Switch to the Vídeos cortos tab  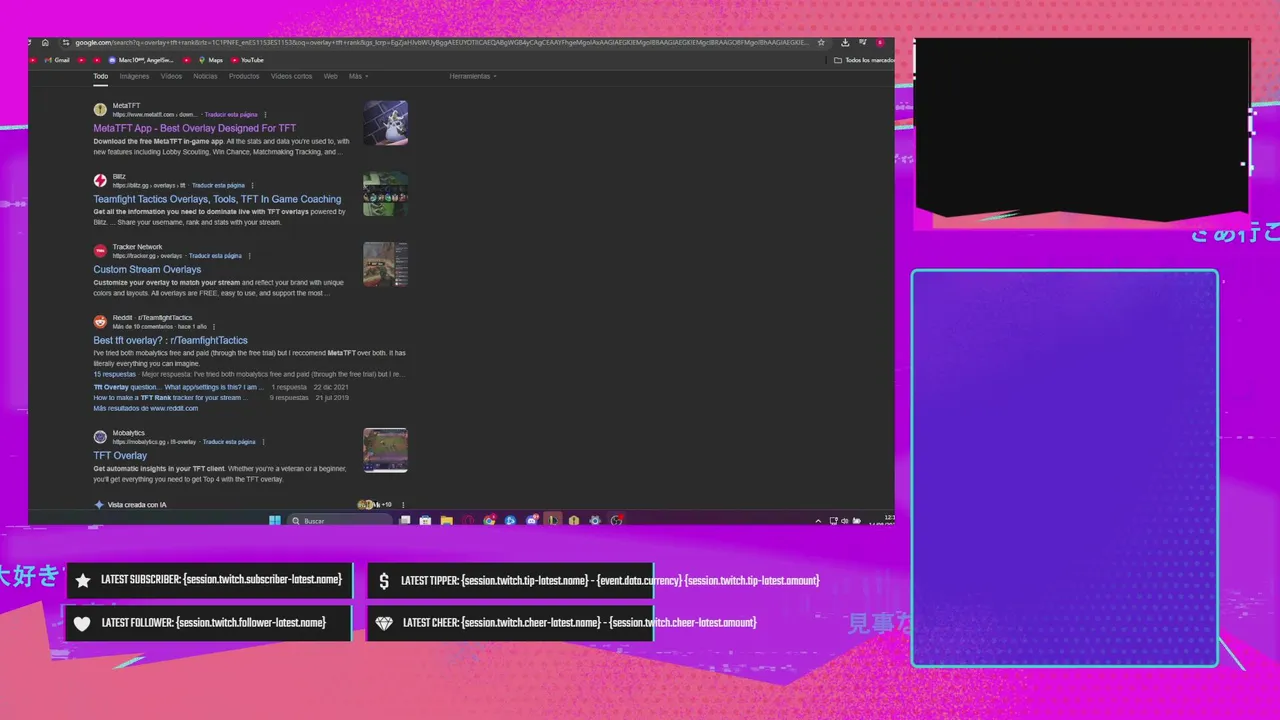coord(291,76)
